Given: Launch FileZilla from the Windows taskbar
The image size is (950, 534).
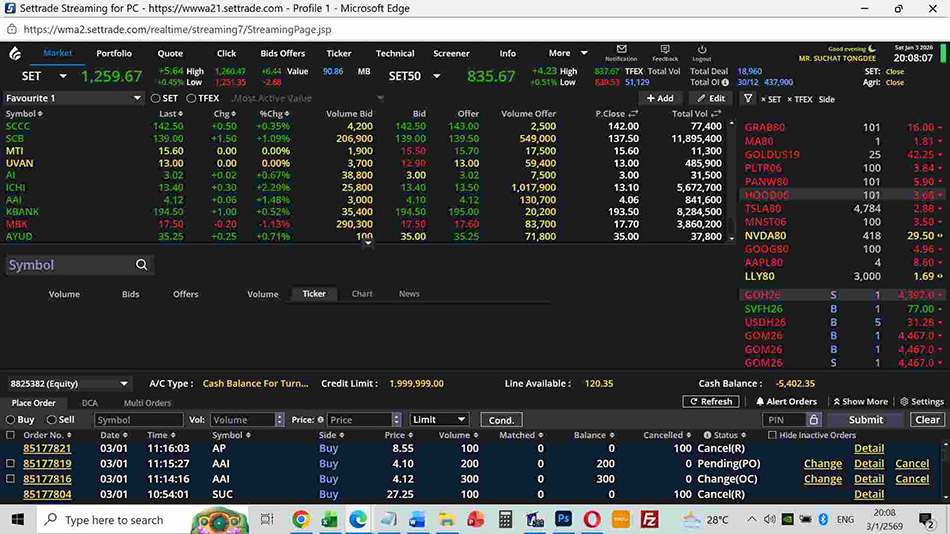Looking at the screenshot, I should click(x=650, y=520).
